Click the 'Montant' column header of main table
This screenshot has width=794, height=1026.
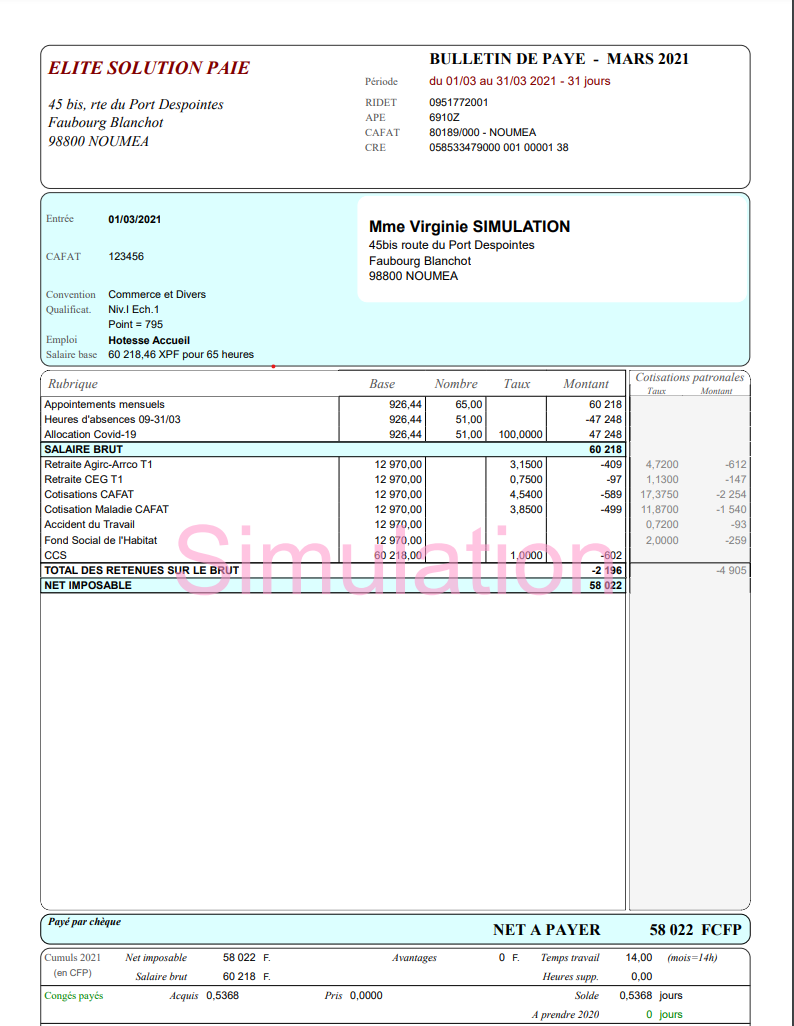(586, 384)
